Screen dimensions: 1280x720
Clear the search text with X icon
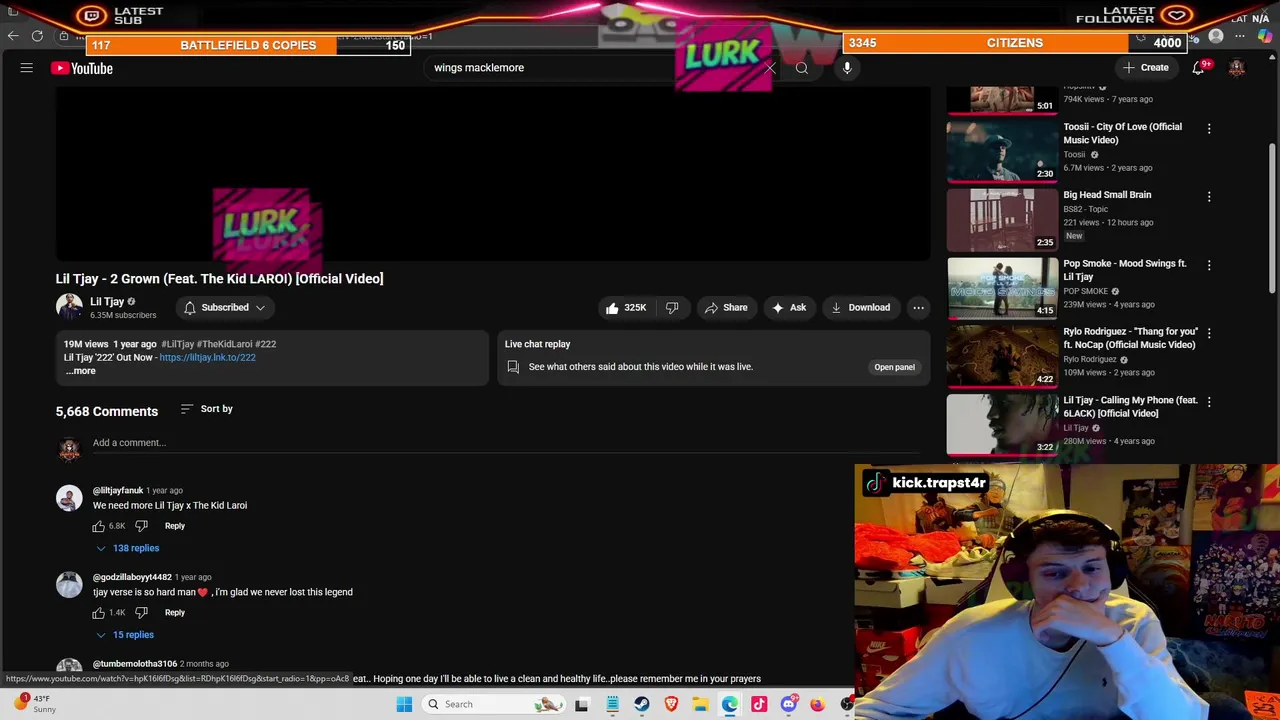[x=770, y=68]
